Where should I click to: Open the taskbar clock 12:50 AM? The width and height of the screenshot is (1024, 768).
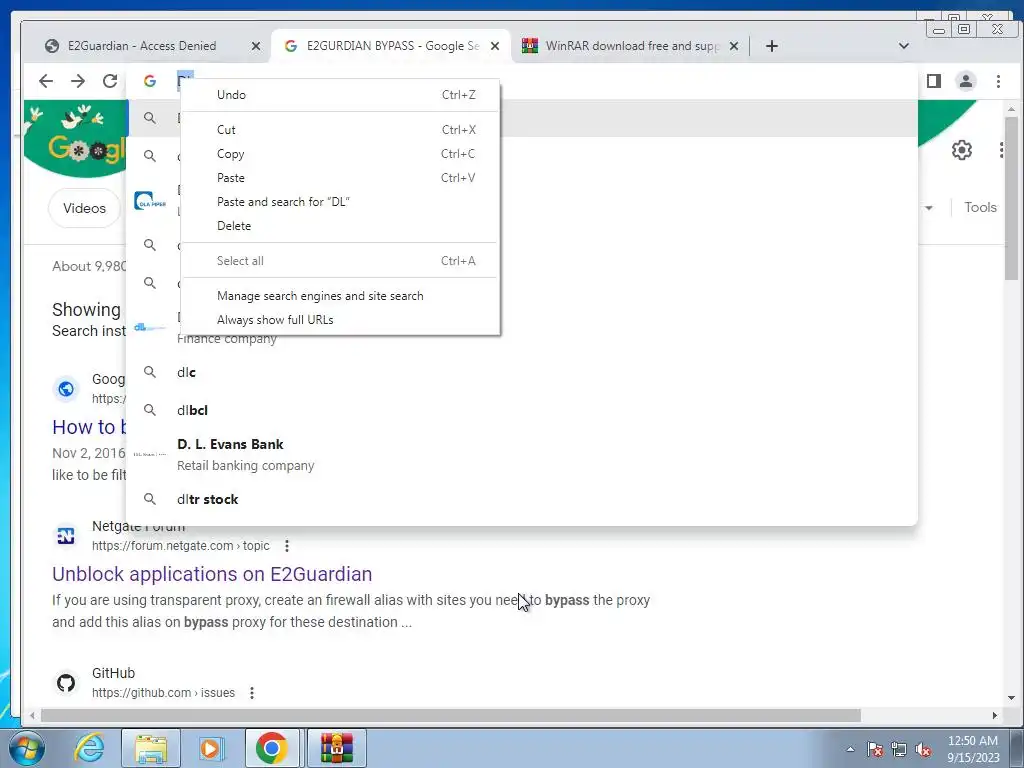click(973, 749)
